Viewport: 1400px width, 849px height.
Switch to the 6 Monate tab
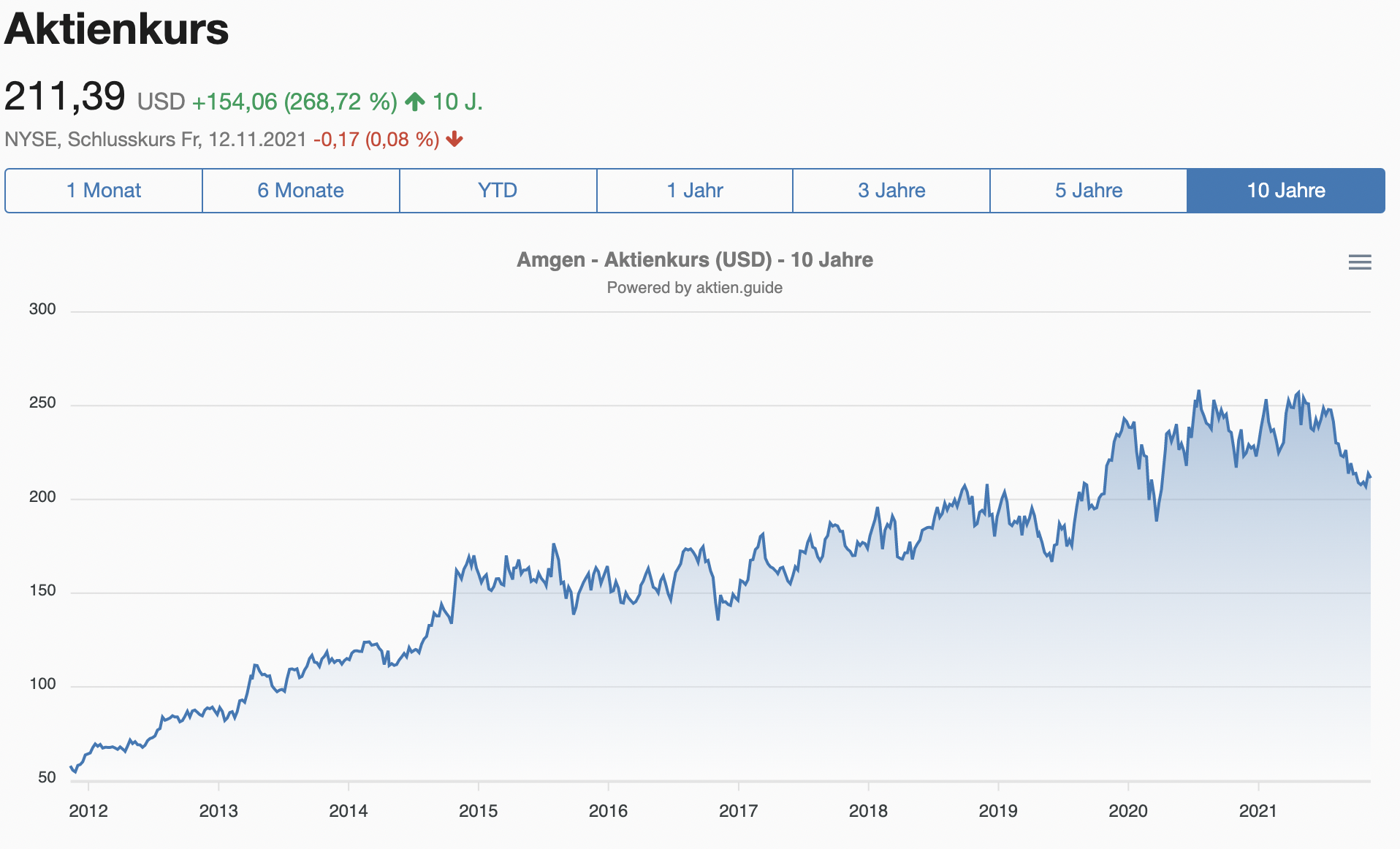point(301,191)
